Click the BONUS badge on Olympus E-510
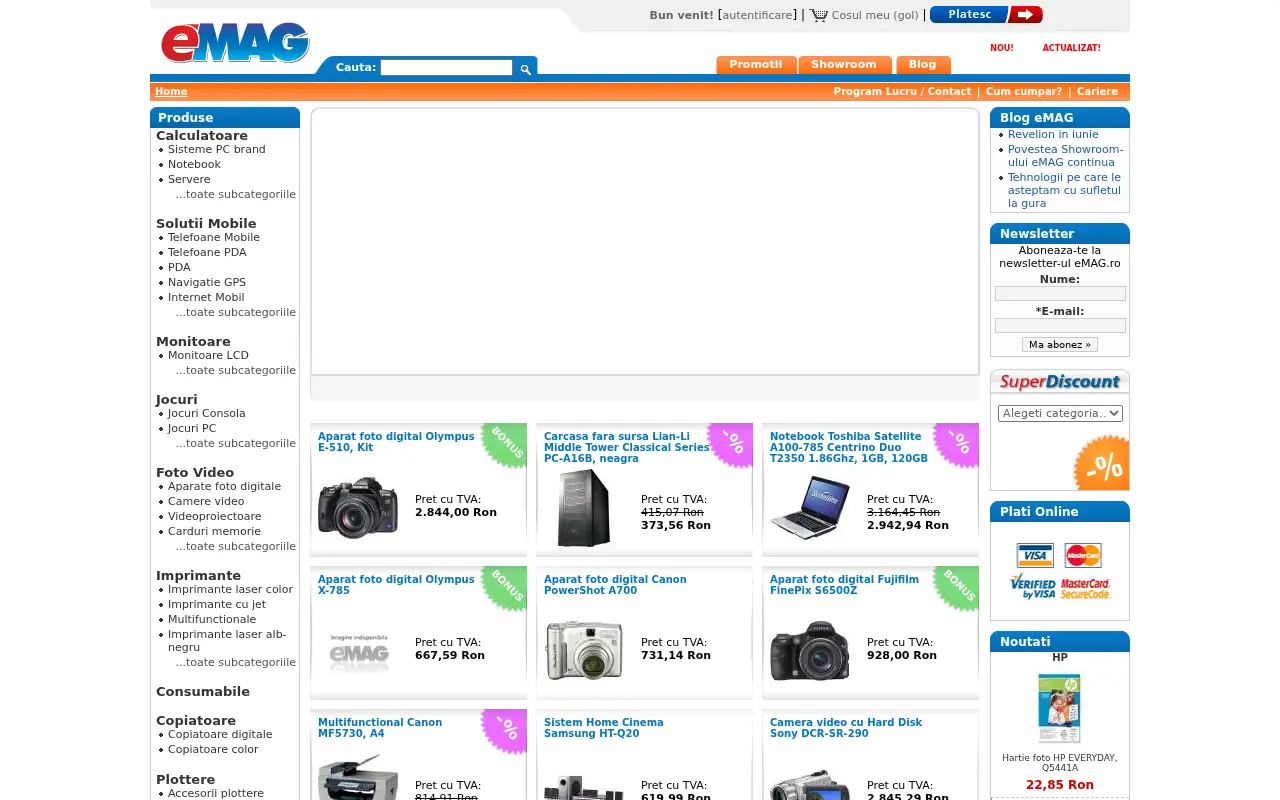This screenshot has width=1280, height=800. pyautogui.click(x=504, y=445)
